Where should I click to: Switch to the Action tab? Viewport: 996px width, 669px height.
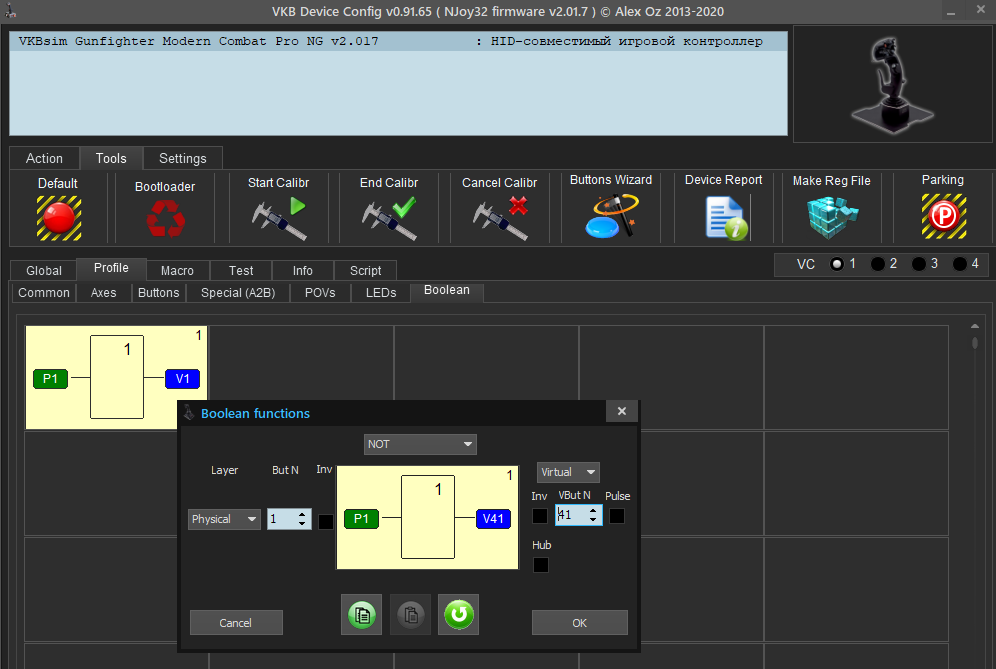tap(44, 158)
